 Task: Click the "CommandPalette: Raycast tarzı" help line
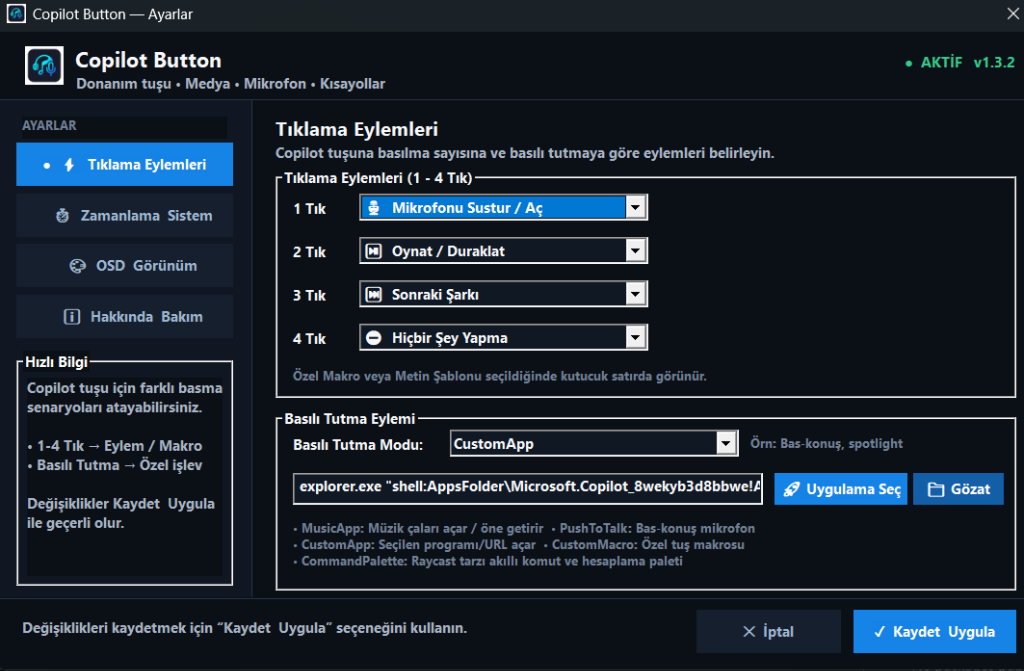pos(488,561)
